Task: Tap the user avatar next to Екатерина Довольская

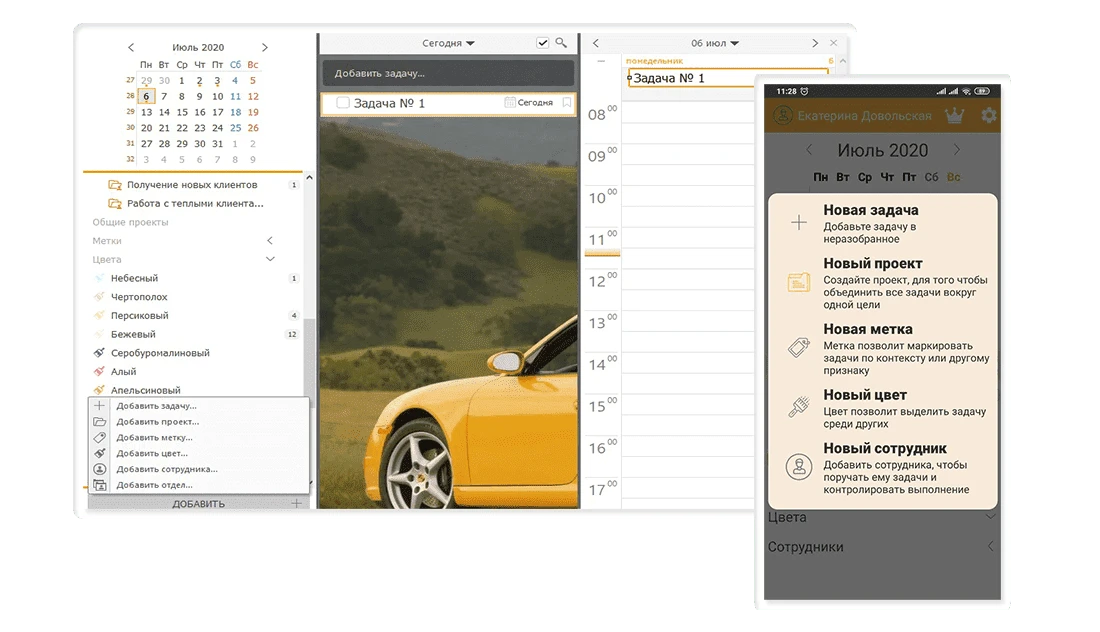Action: 781,116
